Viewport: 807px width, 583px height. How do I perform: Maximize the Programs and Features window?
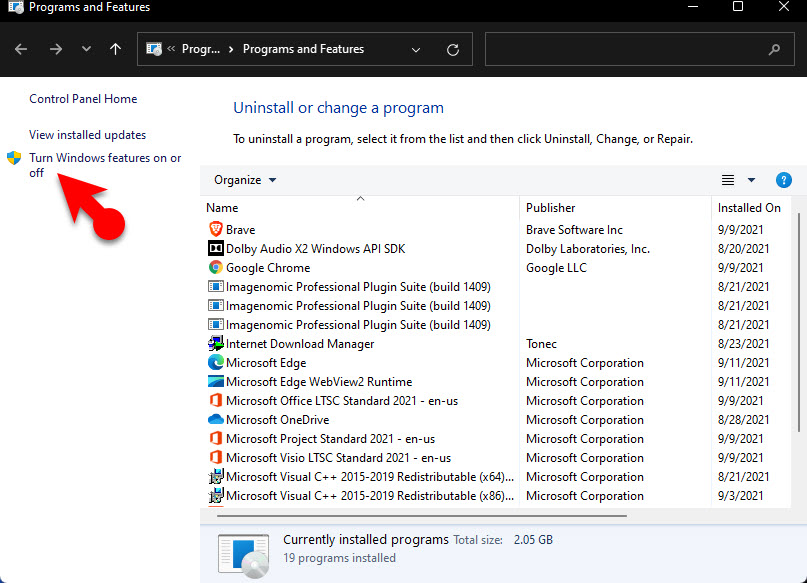738,6
